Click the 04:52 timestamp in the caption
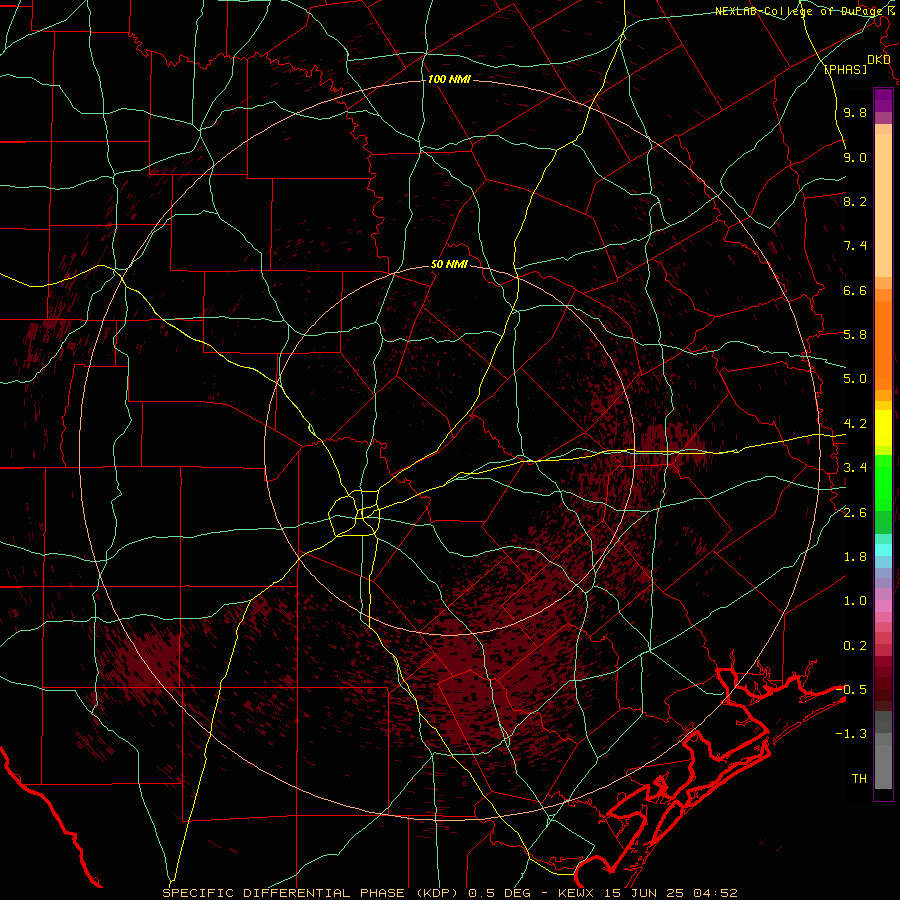Screen dimensions: 900x900 [x=715, y=893]
